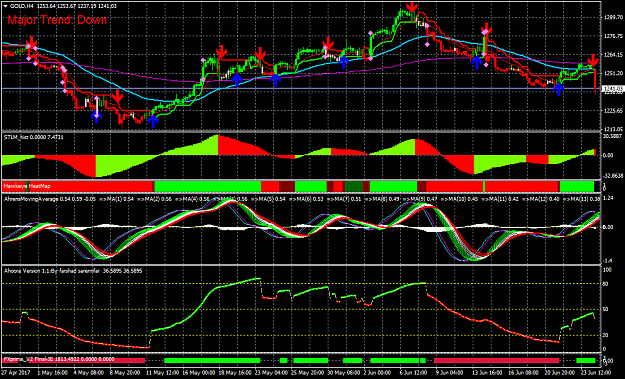Click the 1289.70 price axis value
Screen dimensions: 625x379
coord(613,17)
